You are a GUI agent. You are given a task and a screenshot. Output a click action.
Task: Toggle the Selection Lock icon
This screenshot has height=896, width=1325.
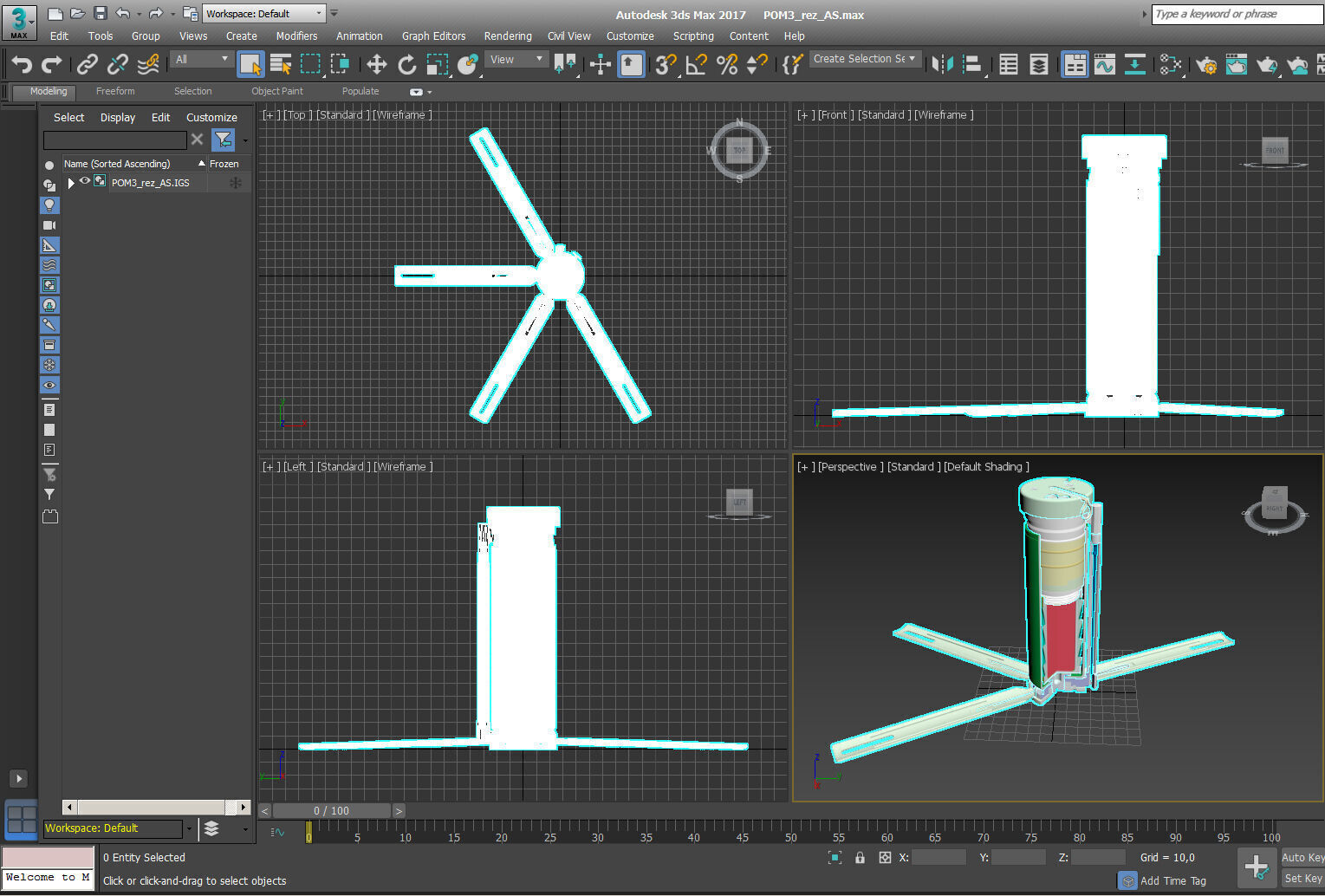[x=860, y=857]
